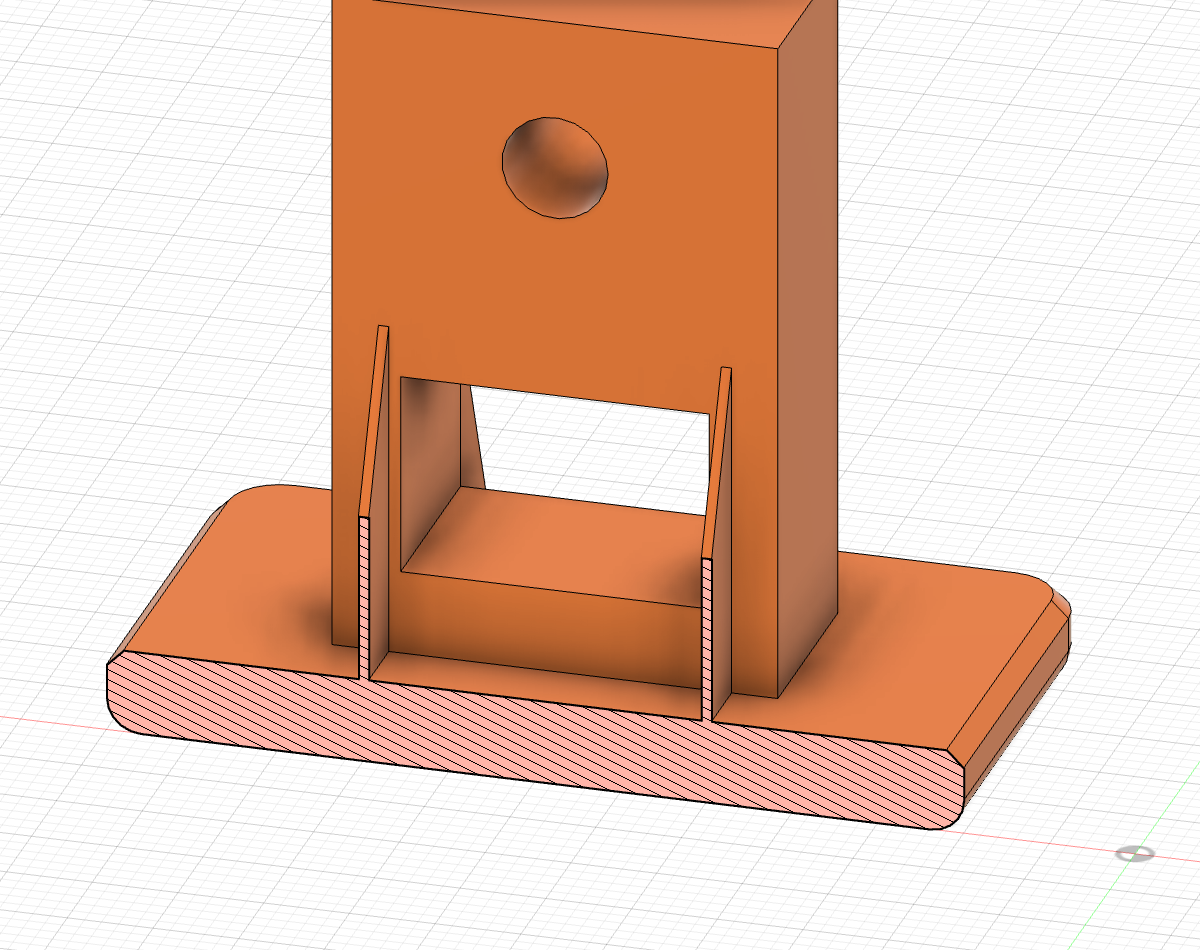Click the origin point marker on the grid
Screen dimensions: 1200x950
coord(1135,853)
